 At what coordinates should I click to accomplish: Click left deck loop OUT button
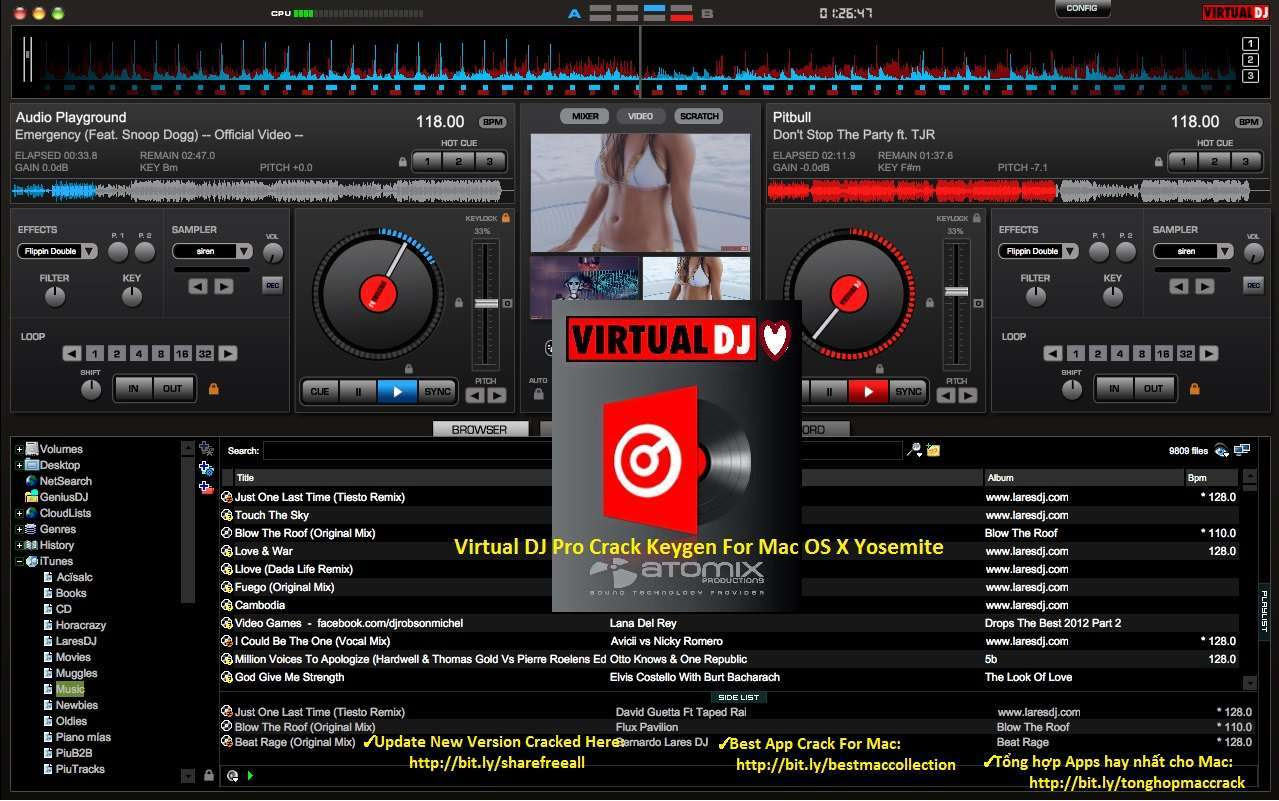173,388
